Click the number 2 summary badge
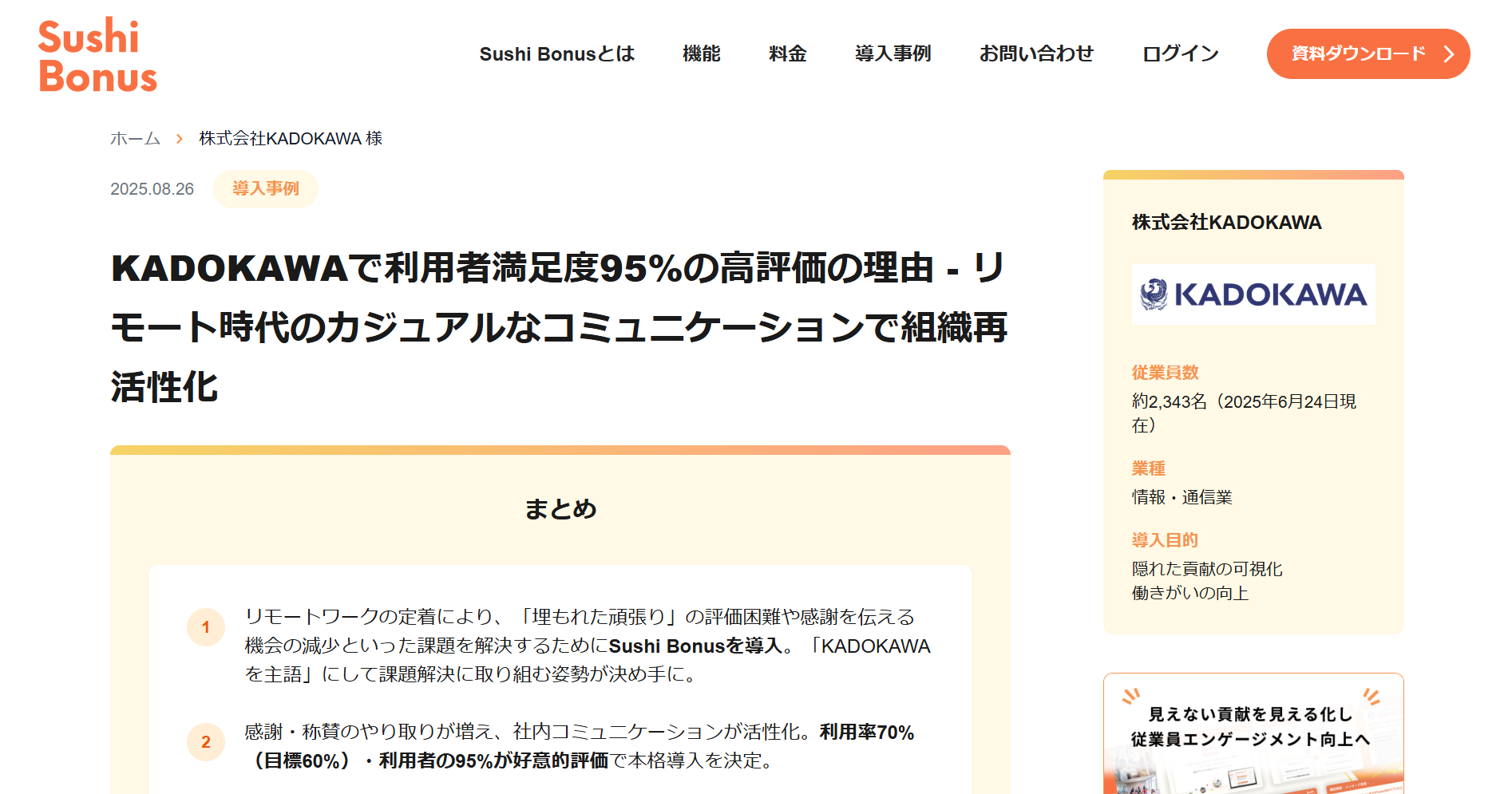 pos(206,742)
